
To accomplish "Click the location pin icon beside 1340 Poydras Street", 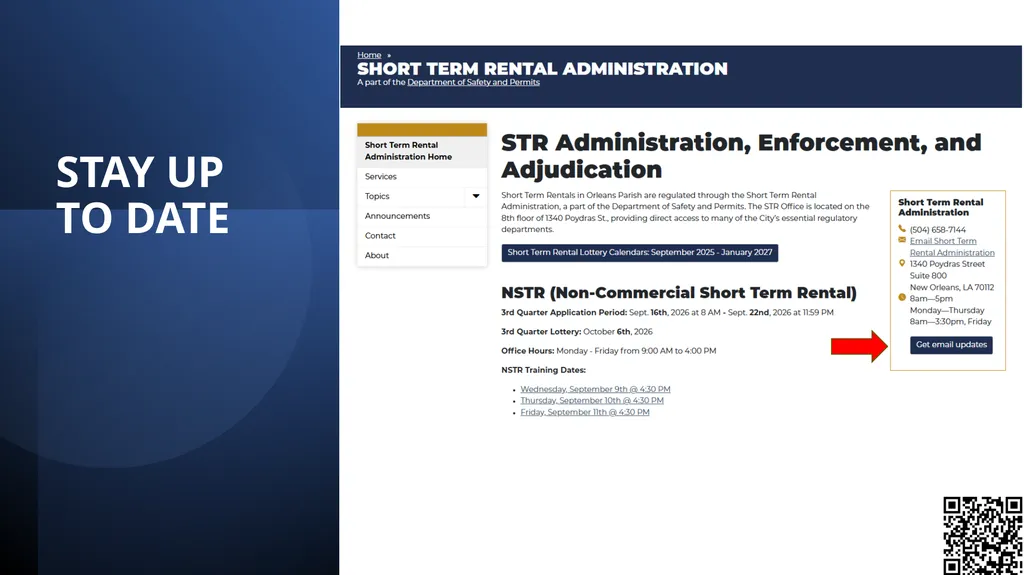I will [x=902, y=263].
